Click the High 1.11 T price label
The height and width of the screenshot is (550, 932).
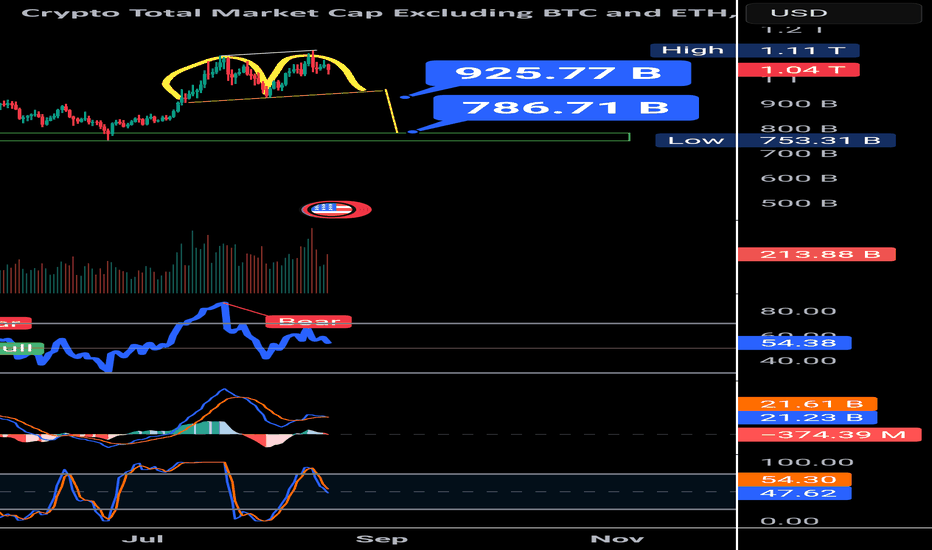(754, 51)
